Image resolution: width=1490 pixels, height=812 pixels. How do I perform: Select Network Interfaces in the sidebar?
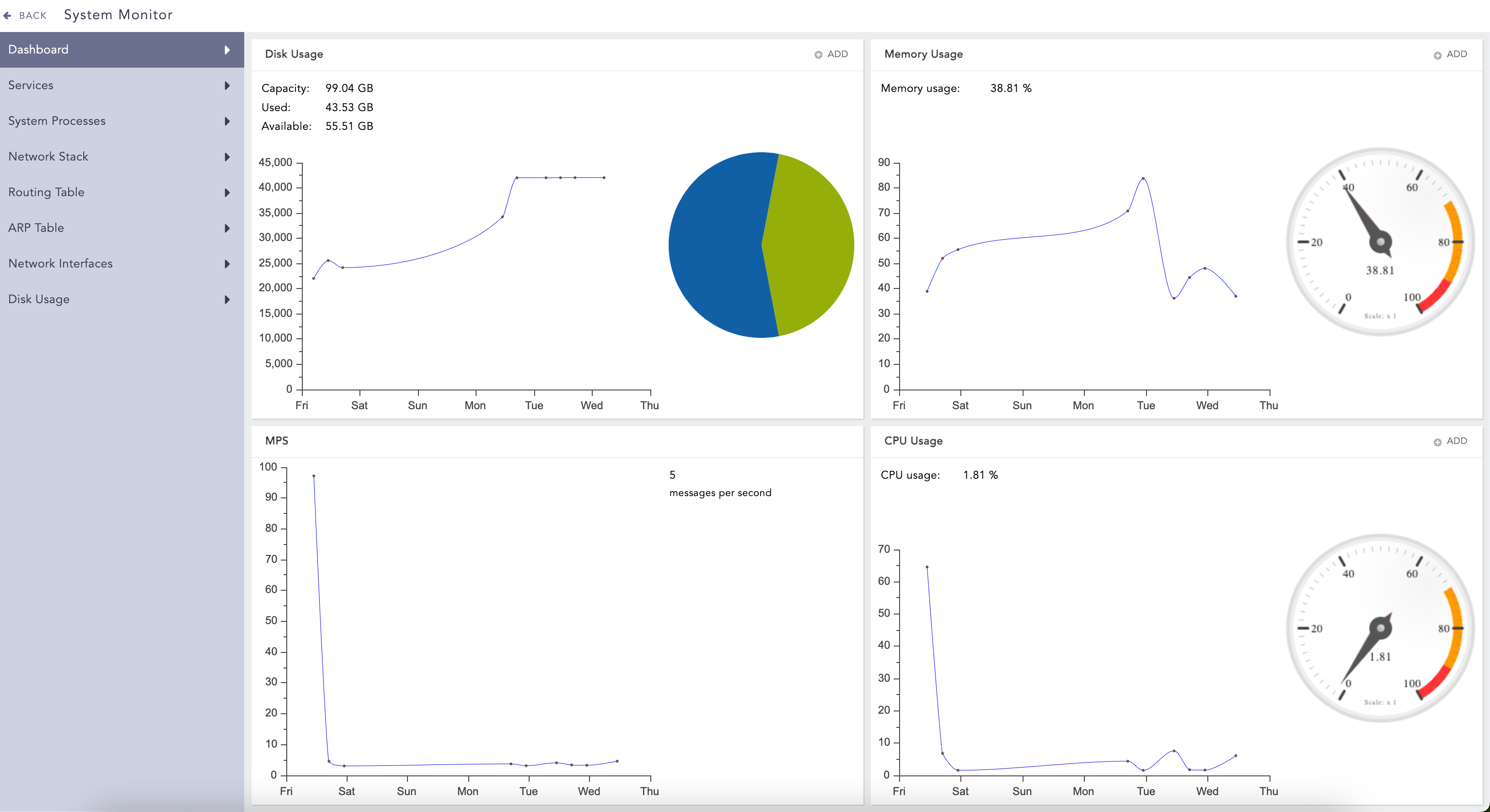pos(60,263)
